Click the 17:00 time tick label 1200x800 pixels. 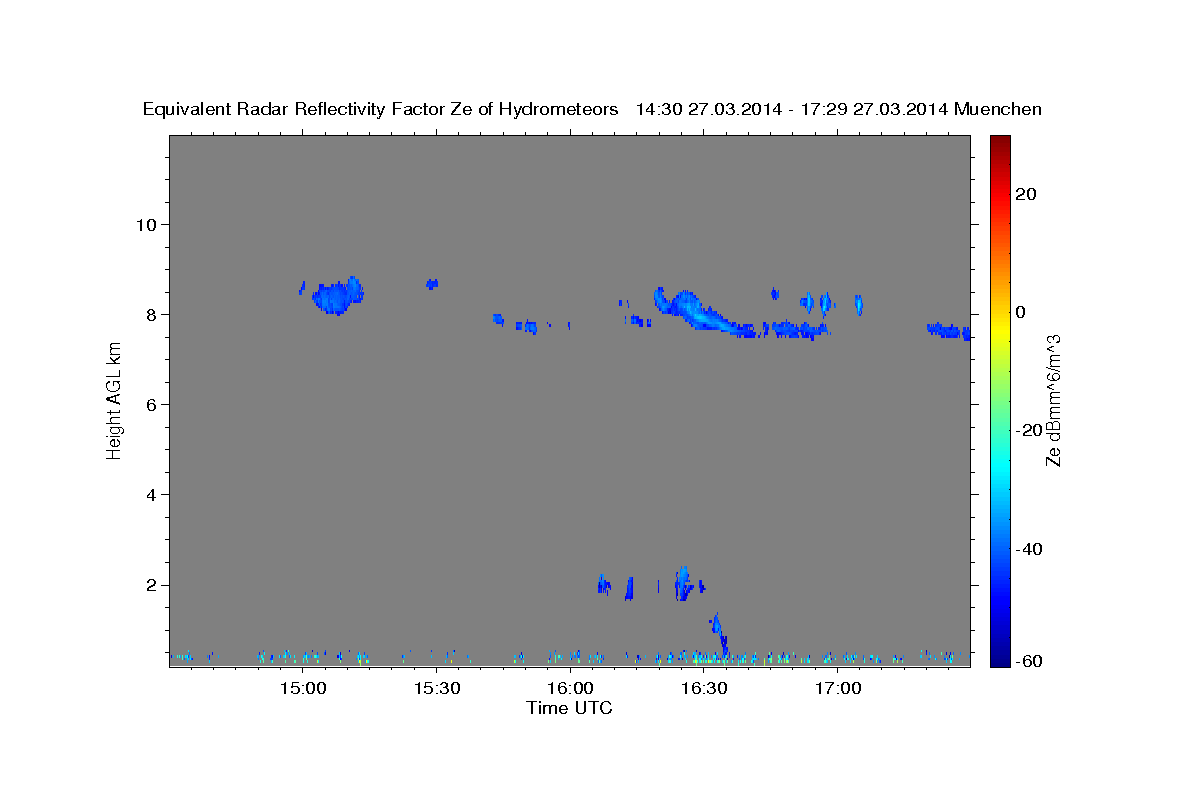(x=838, y=689)
